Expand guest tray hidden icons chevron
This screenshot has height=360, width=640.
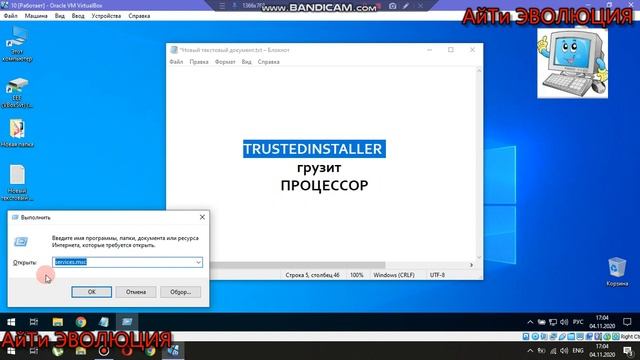(530, 322)
